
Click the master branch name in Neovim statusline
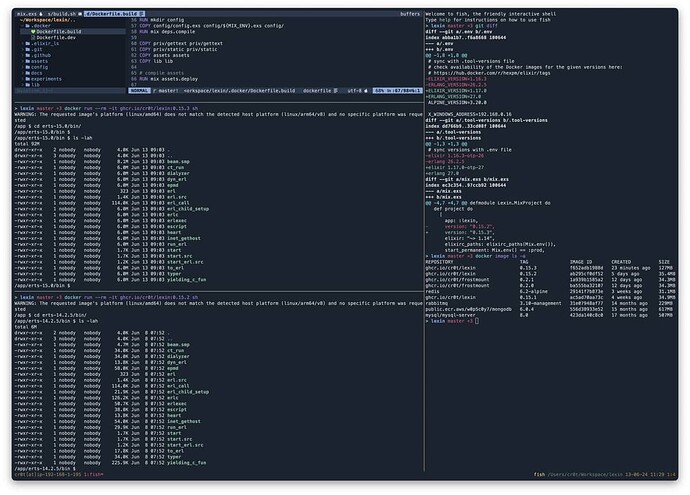(168, 91)
